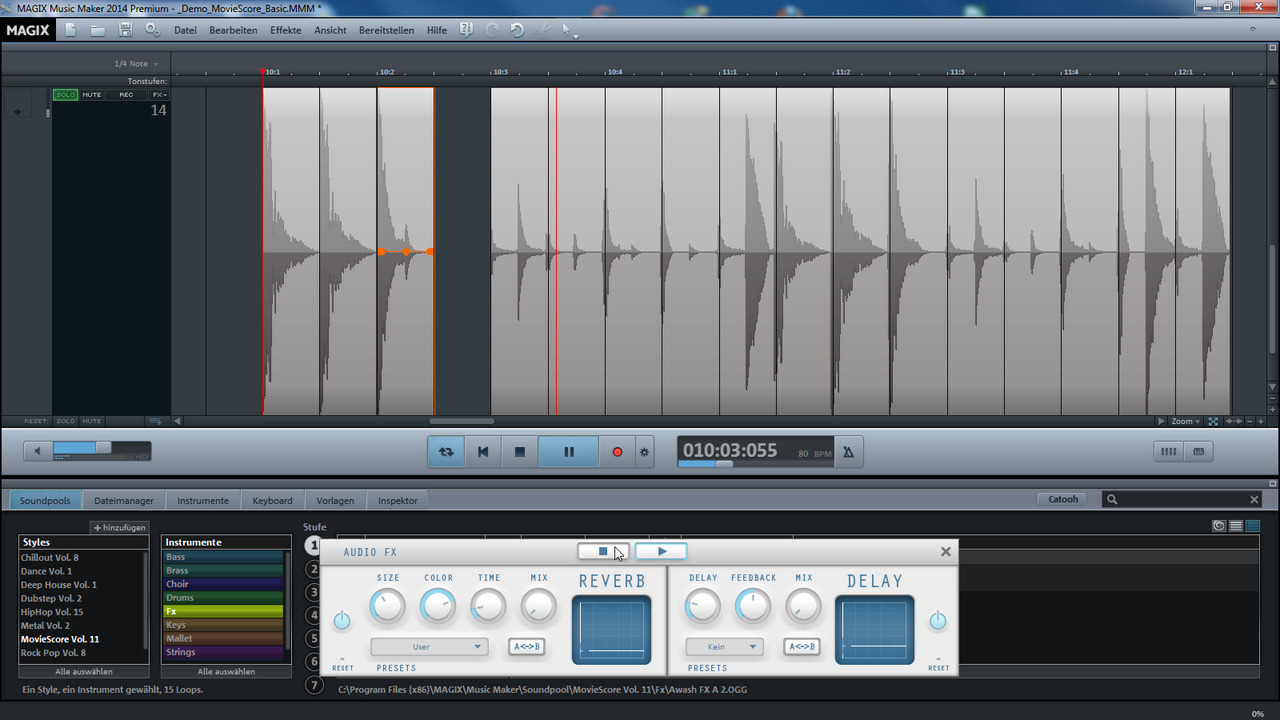Open the Datei menu
Screen dimensions: 1280x720
click(x=185, y=30)
